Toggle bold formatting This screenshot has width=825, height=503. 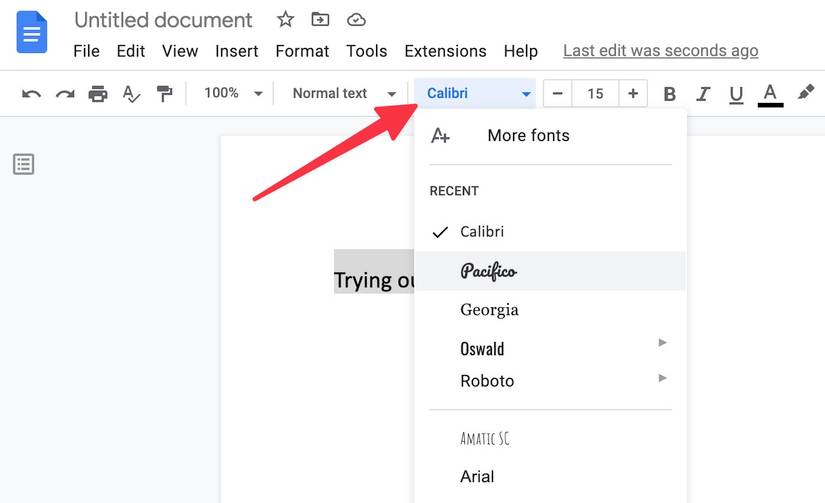[x=669, y=94]
